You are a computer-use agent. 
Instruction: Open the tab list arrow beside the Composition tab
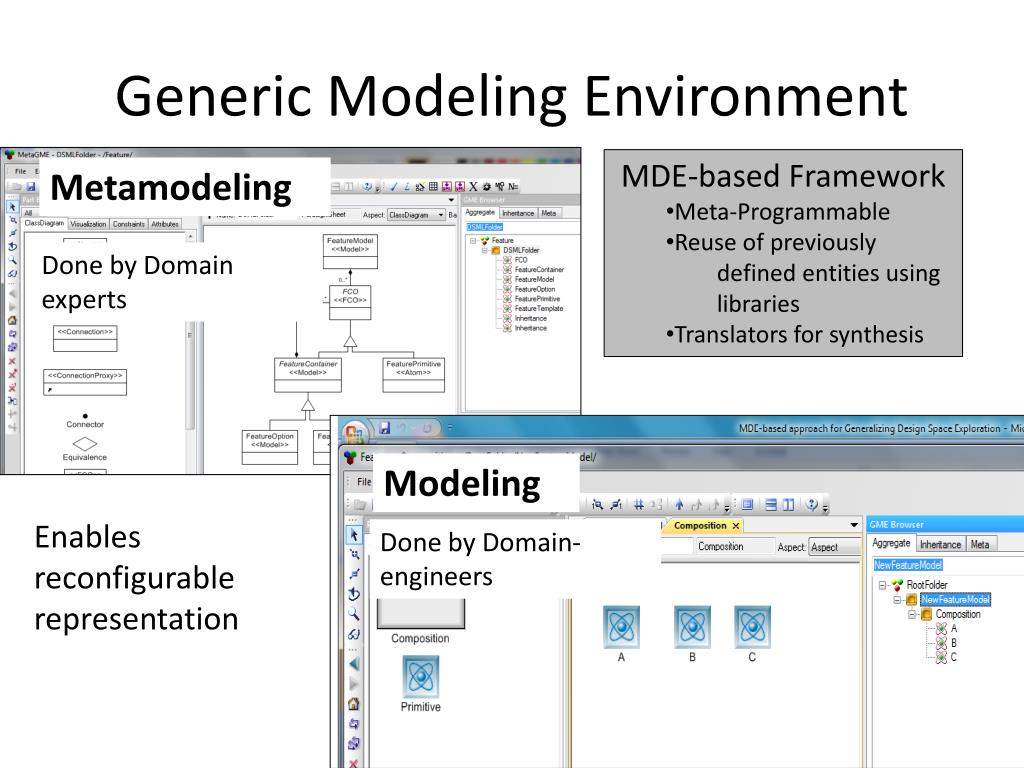point(853,525)
